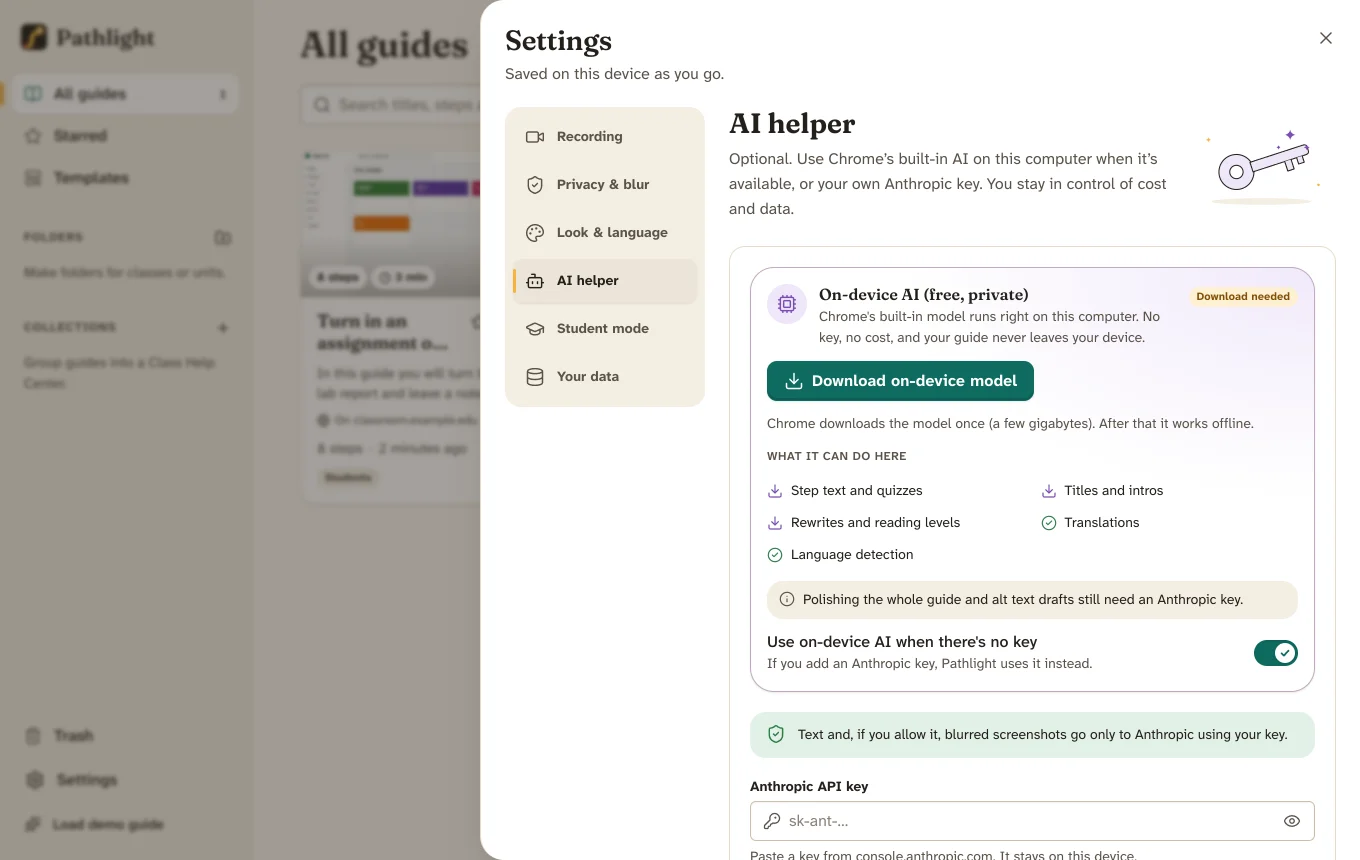The image size is (1360, 860).
Task: Click the chip icon for On-device AI
Action: [787, 304]
